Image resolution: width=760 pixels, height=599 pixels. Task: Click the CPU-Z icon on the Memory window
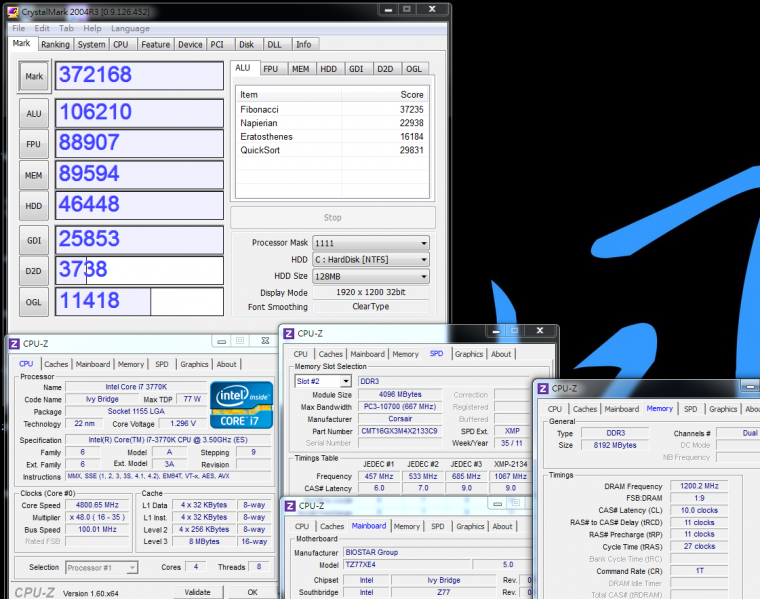tap(542, 388)
